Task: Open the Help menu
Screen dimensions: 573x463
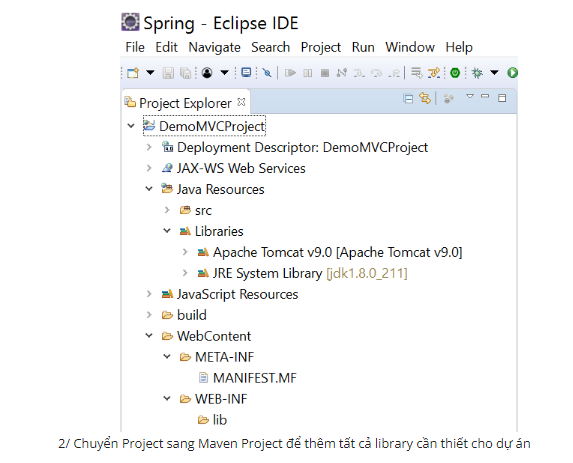Action: (459, 48)
